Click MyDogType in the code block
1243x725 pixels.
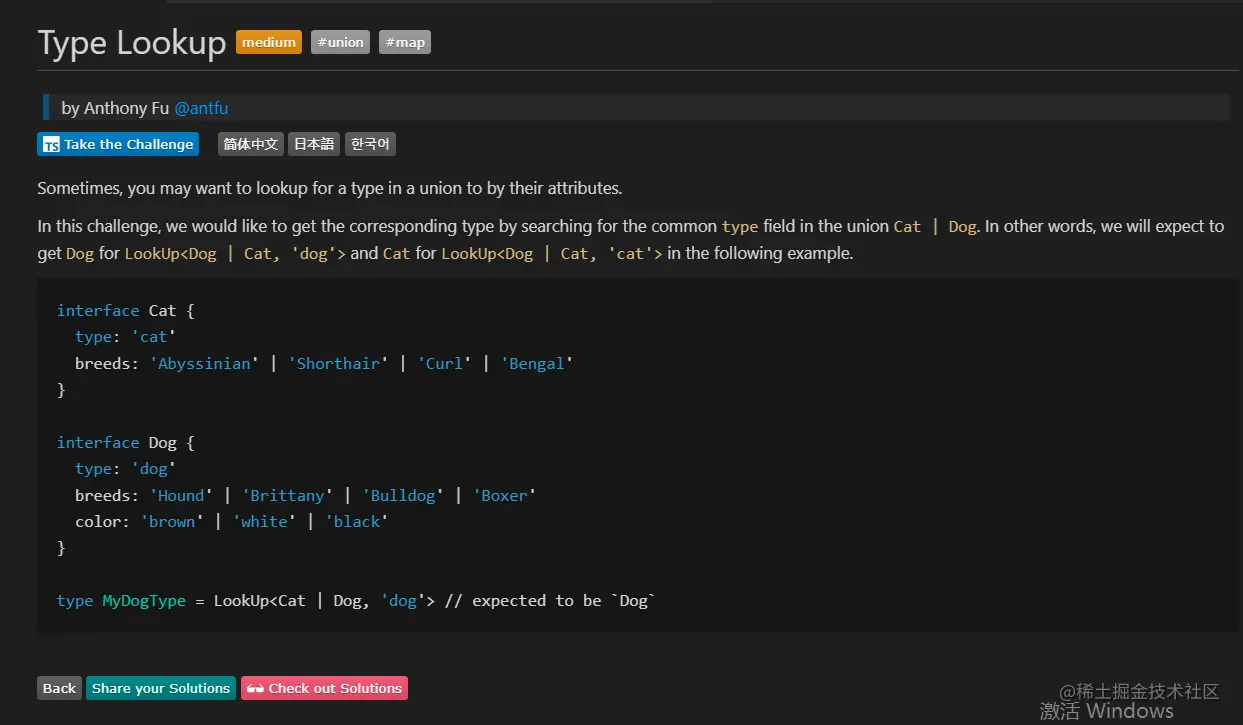tap(144, 600)
